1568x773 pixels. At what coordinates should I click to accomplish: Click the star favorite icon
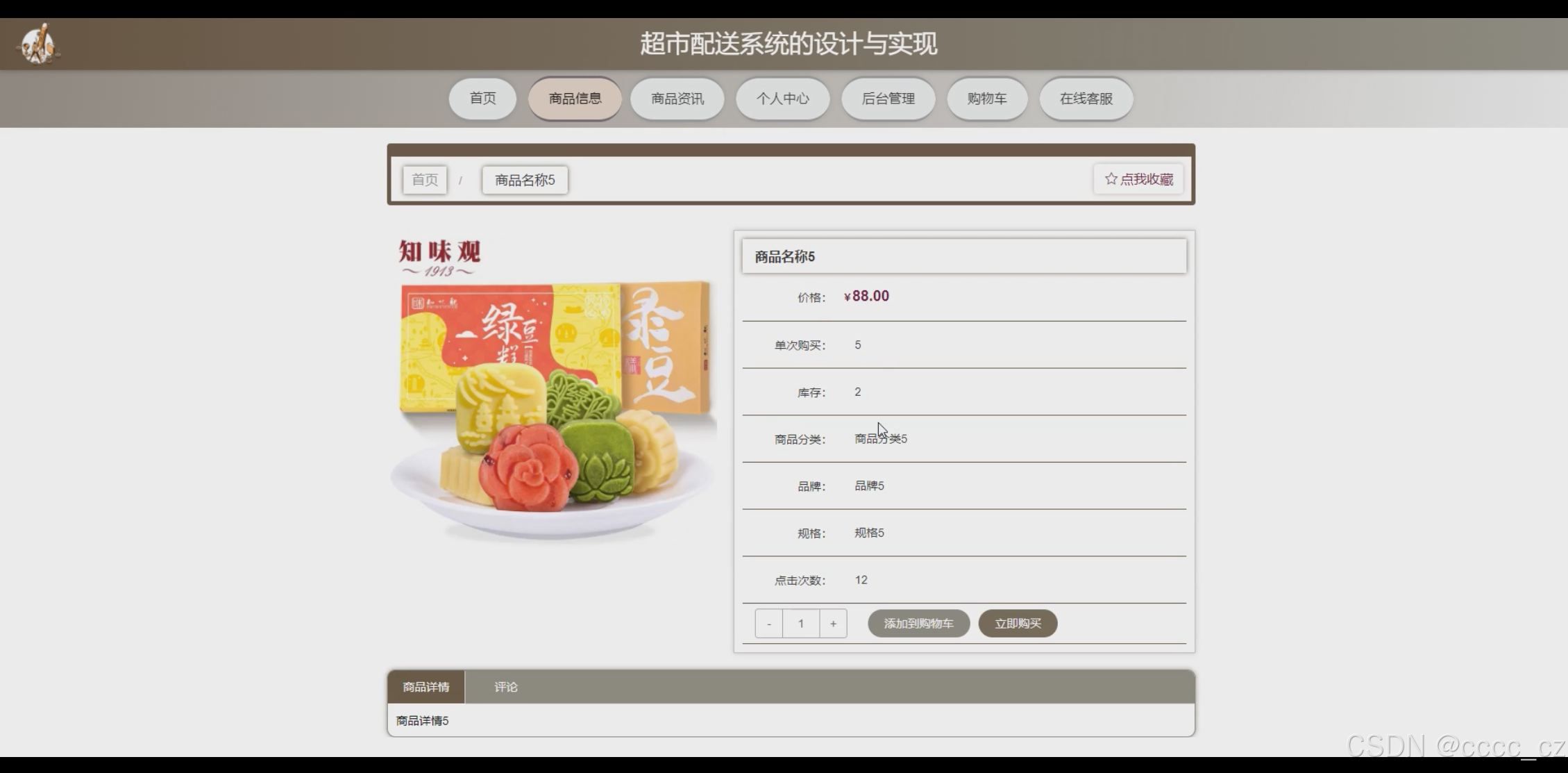coord(1111,179)
